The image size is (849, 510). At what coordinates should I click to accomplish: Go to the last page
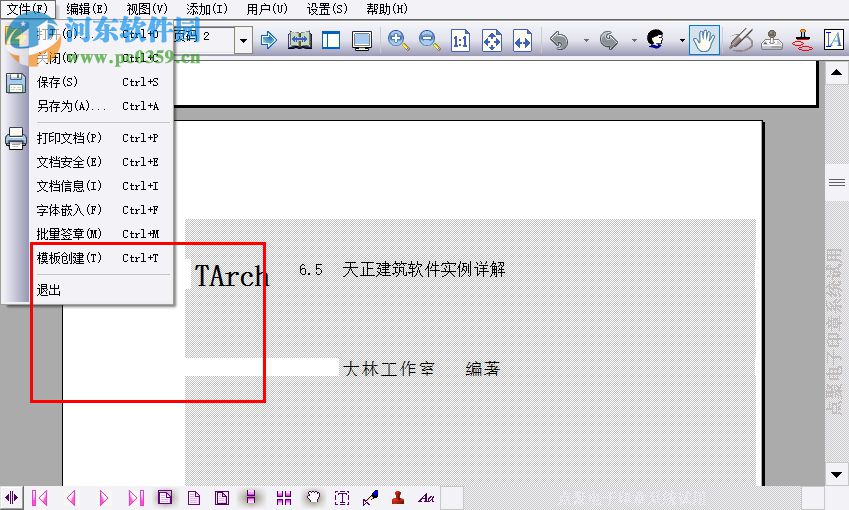tap(136, 498)
